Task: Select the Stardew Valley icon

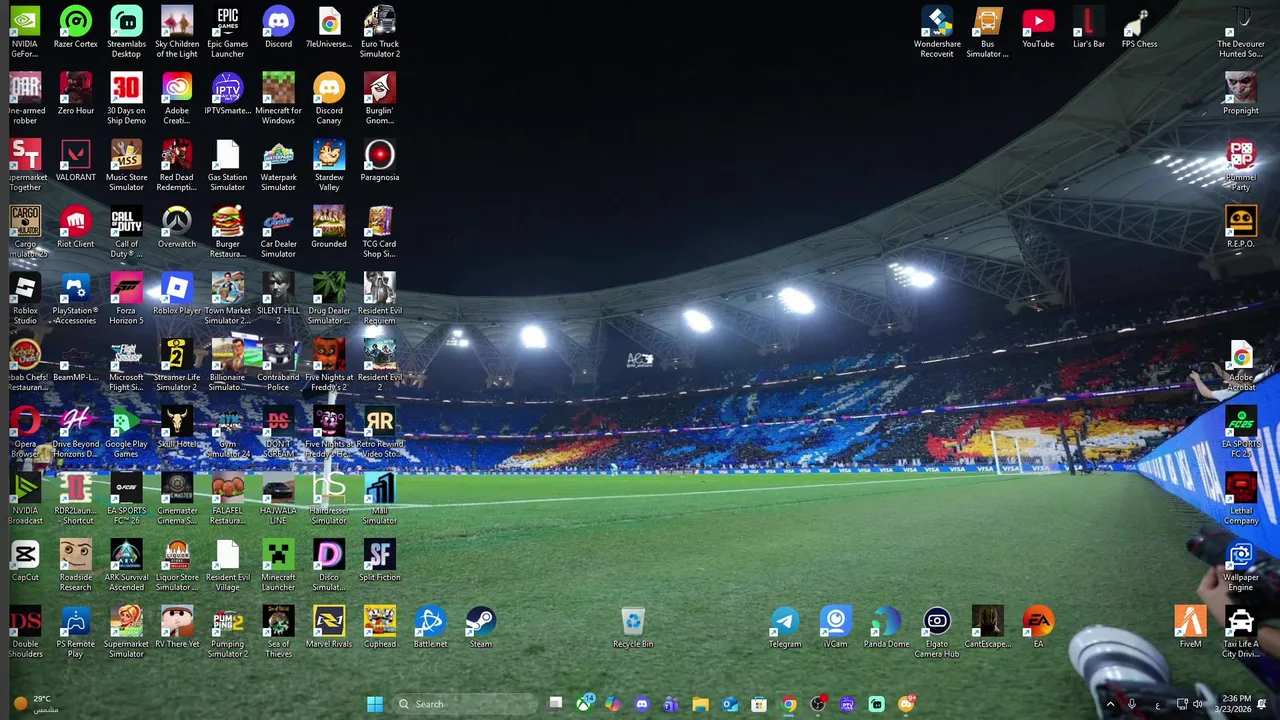Action: [329, 166]
